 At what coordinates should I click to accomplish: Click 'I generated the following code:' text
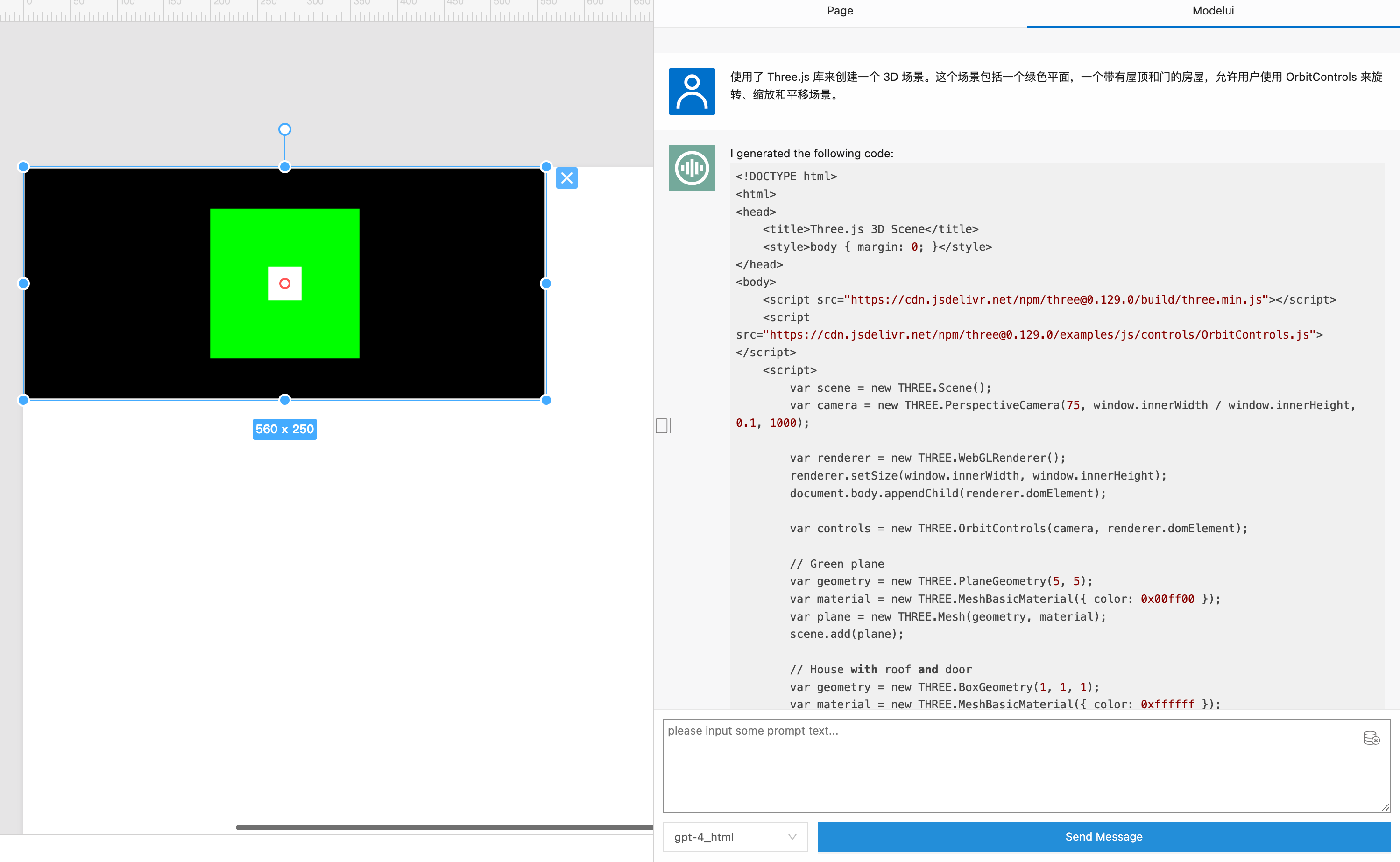812,153
